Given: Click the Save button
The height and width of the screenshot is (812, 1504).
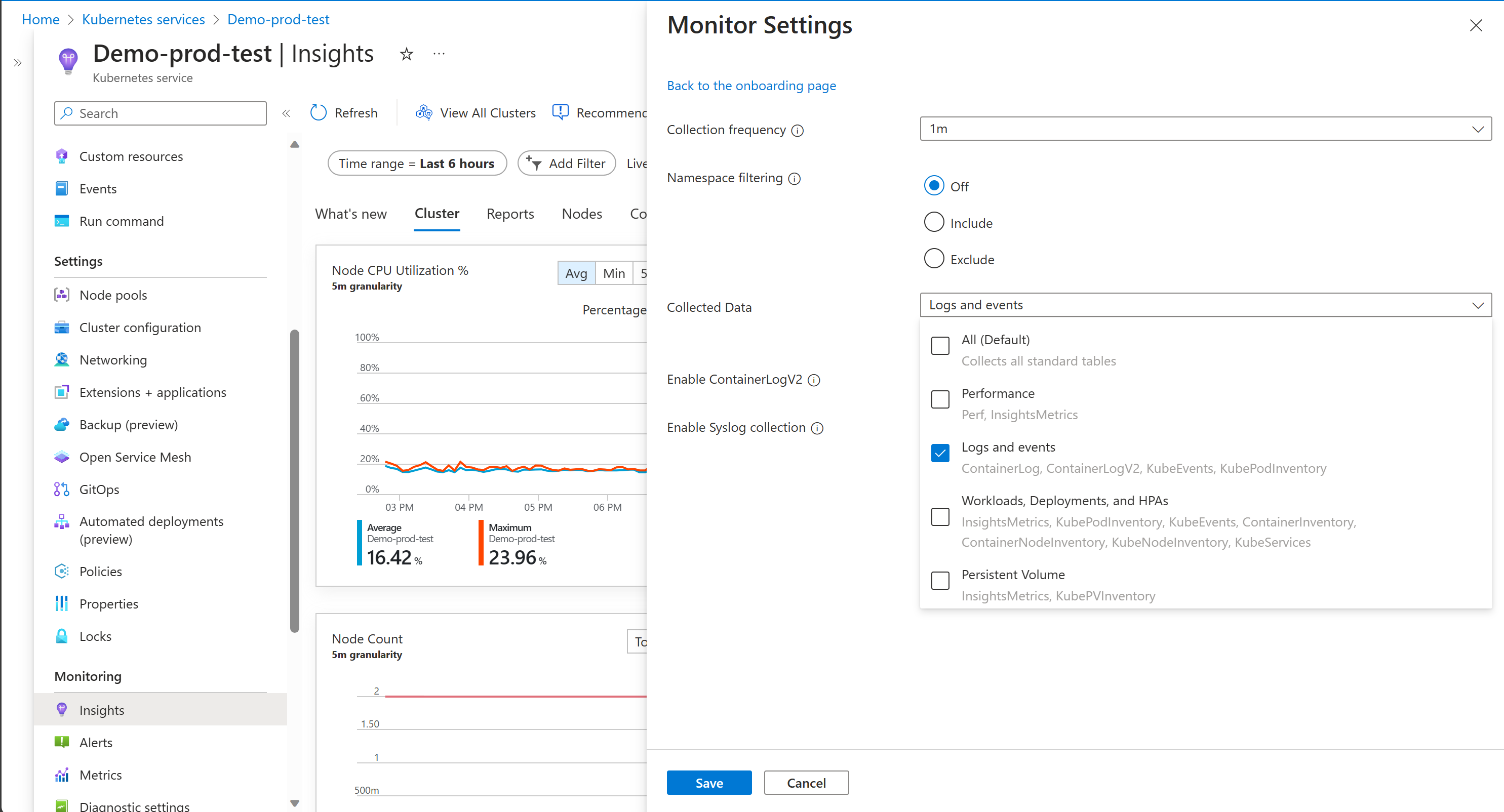Looking at the screenshot, I should pyautogui.click(x=709, y=783).
